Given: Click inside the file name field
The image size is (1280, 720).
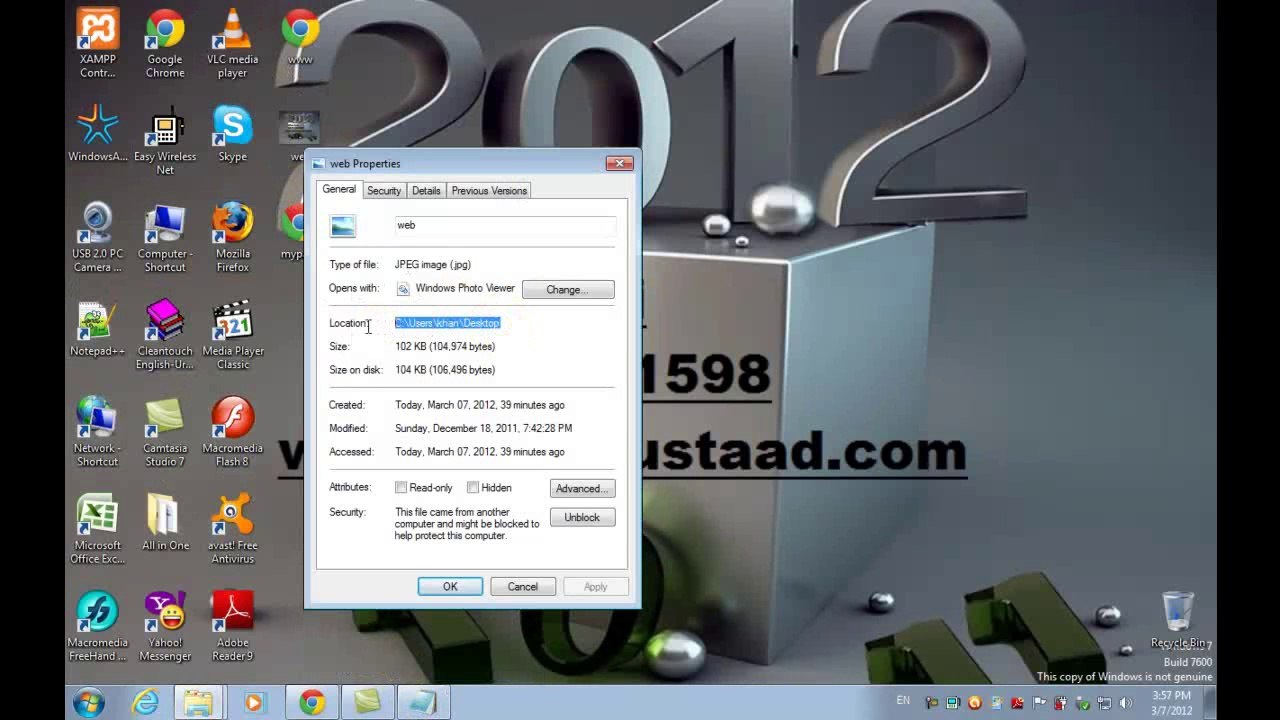Looking at the screenshot, I should click(x=505, y=226).
